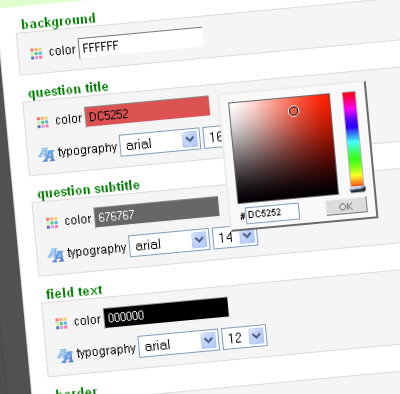400x394 pixels.
Task: Click background color field FFFFFF
Action: click(141, 43)
